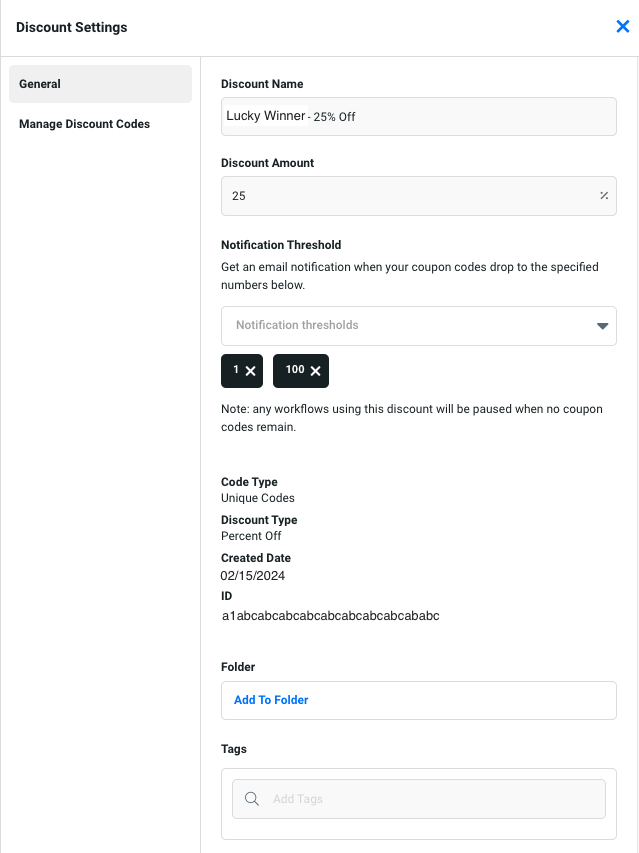The height and width of the screenshot is (853, 639).
Task: Click the magnifier icon in Tags
Action: coord(252,799)
